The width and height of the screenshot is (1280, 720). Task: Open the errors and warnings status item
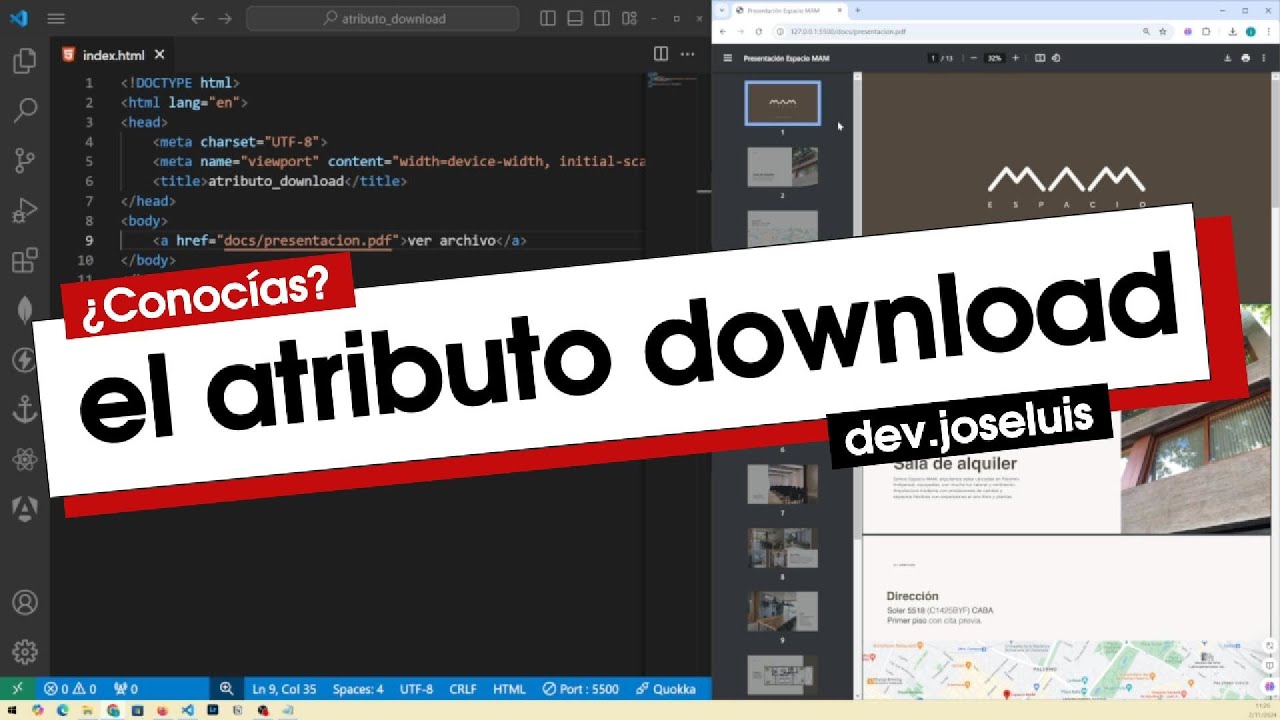pyautogui.click(x=70, y=689)
